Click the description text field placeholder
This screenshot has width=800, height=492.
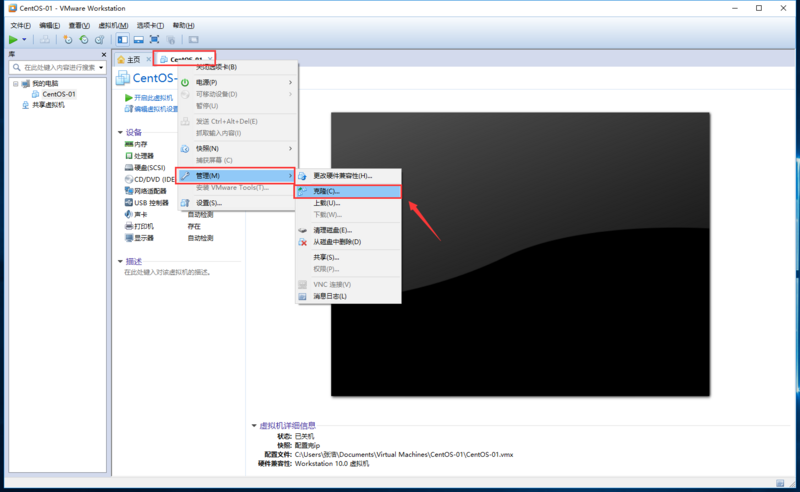(x=168, y=273)
